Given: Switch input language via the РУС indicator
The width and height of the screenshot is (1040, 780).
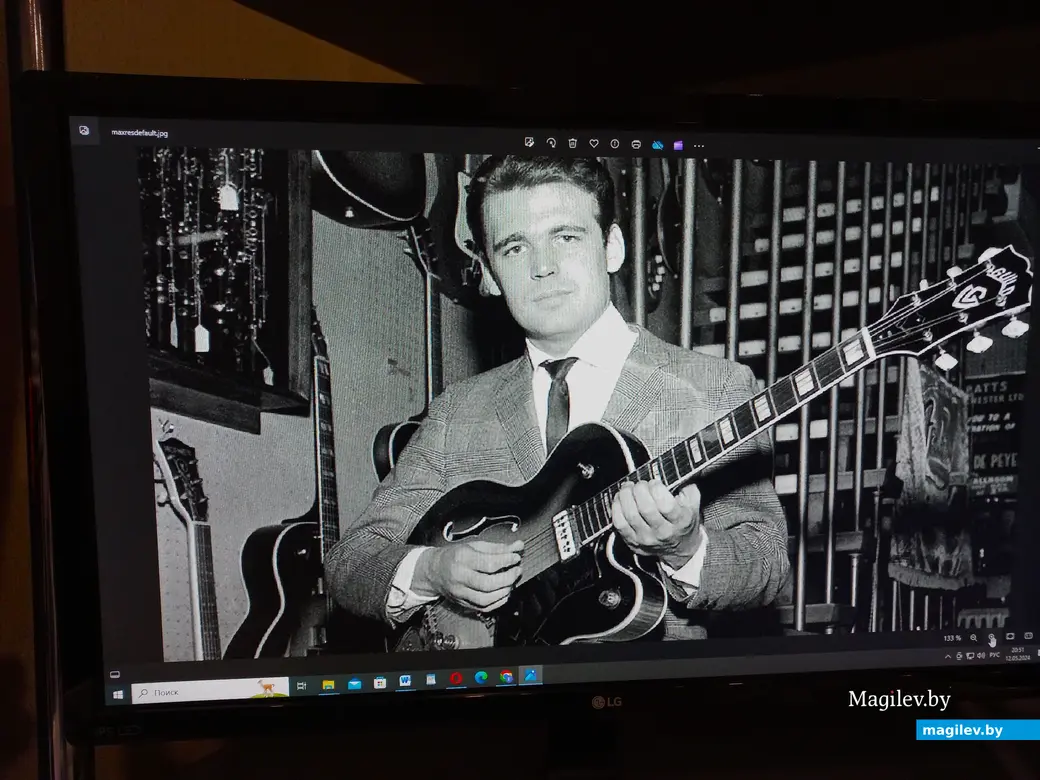Looking at the screenshot, I should coord(994,656).
